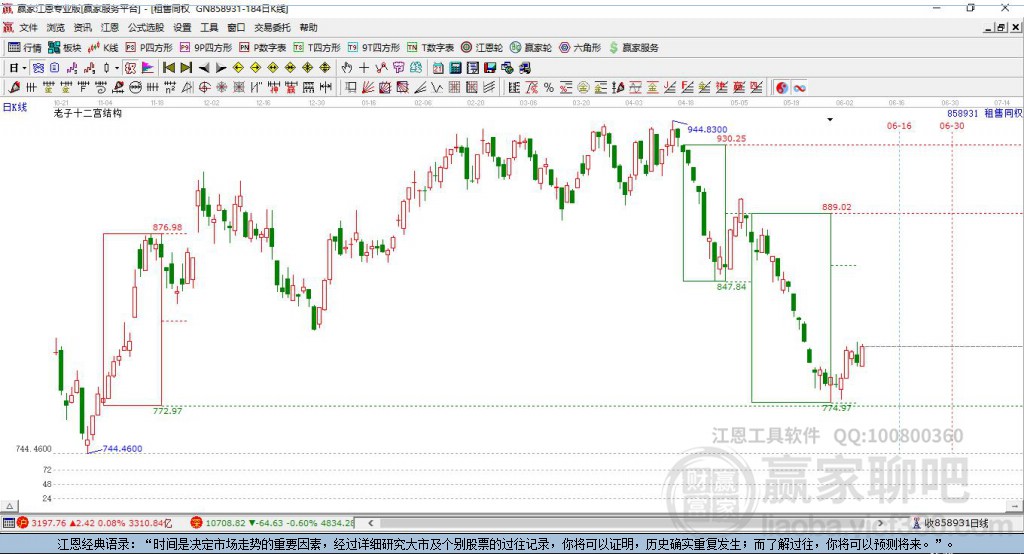Screen dimensions: 1024x554
Task: Click the 收858931日线 status entry
Action: pyautogui.click(x=950, y=523)
